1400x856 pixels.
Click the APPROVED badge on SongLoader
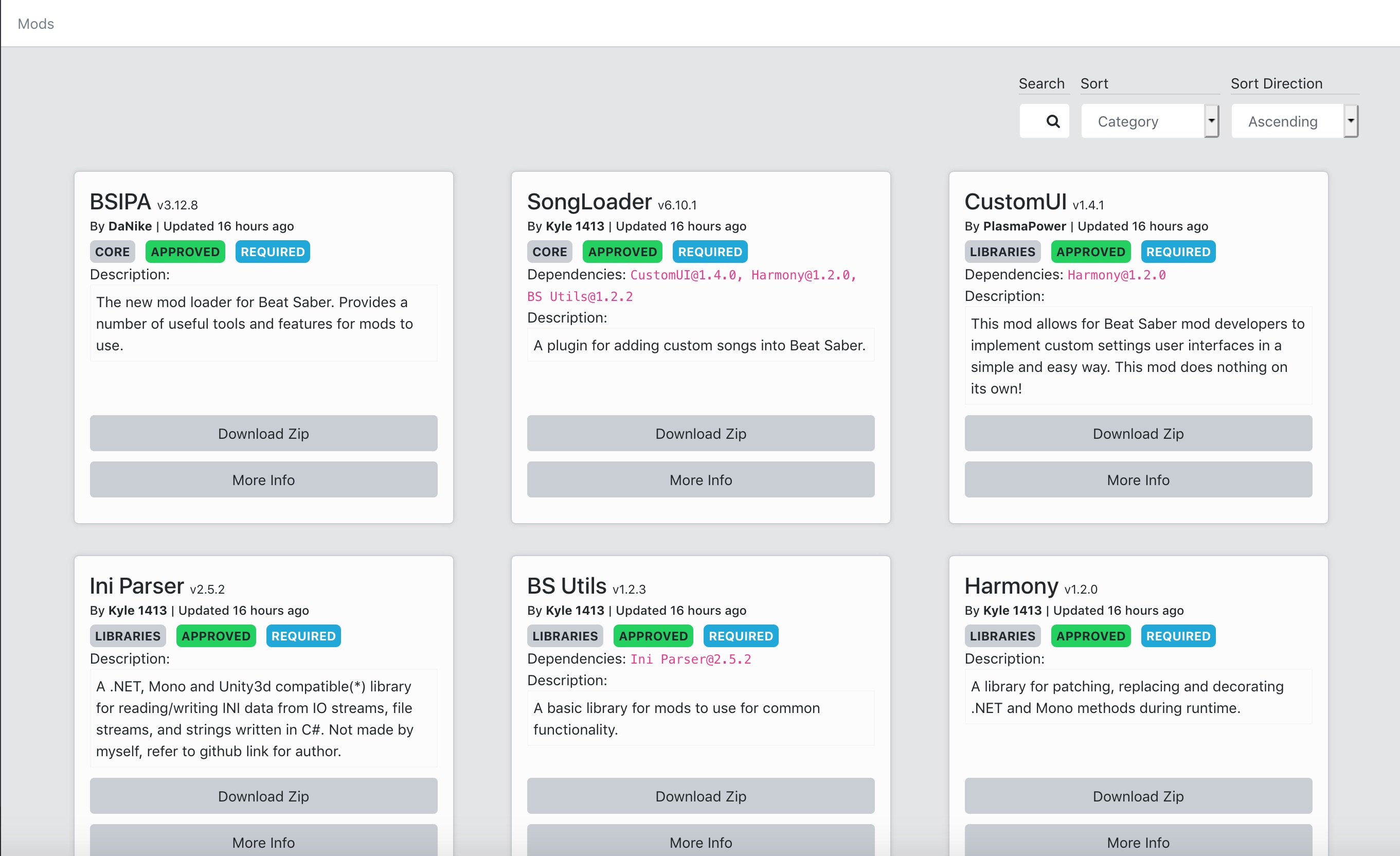coord(623,252)
